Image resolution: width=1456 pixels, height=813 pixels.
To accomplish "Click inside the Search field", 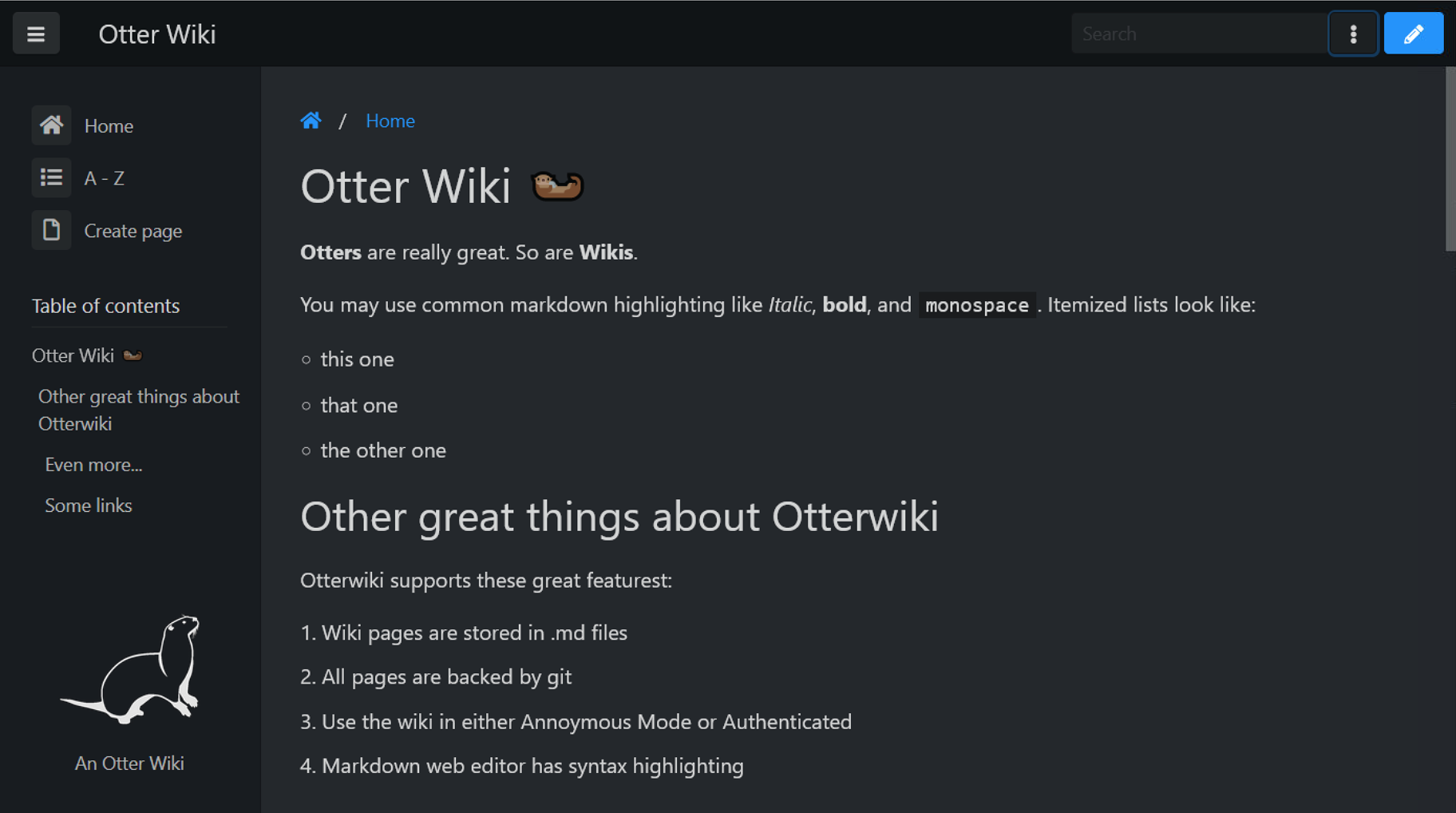I will click(1197, 33).
